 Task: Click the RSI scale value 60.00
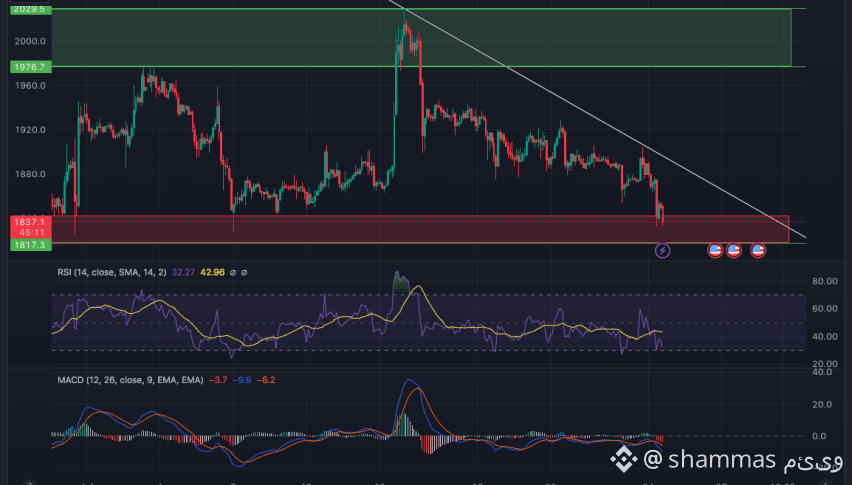click(x=824, y=308)
